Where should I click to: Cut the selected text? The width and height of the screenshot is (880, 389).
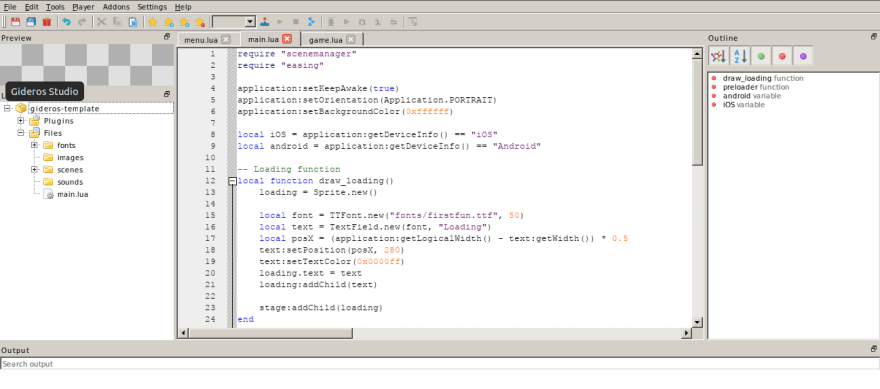pos(102,22)
